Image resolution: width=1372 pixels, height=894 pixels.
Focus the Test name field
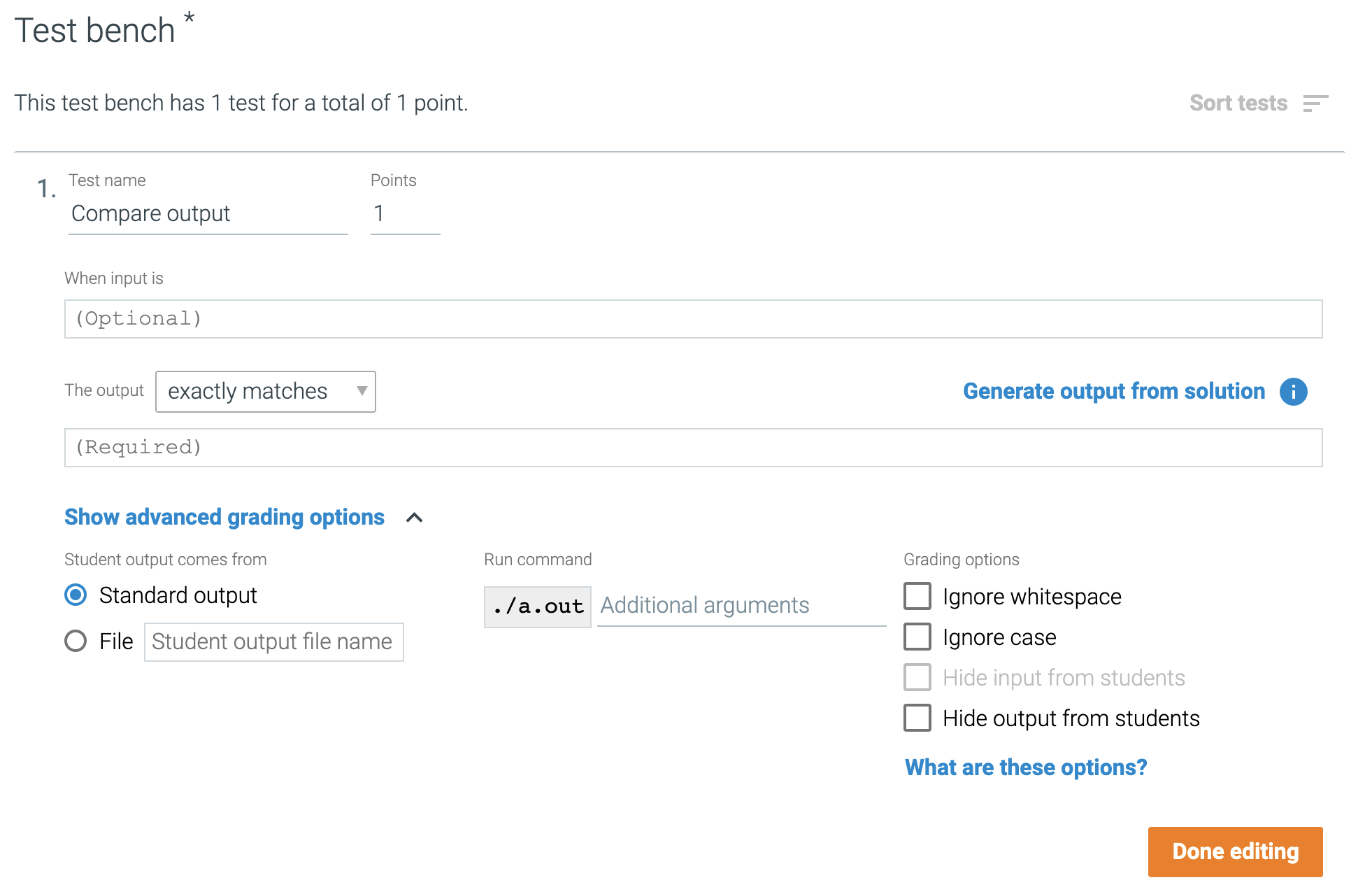tap(208, 214)
